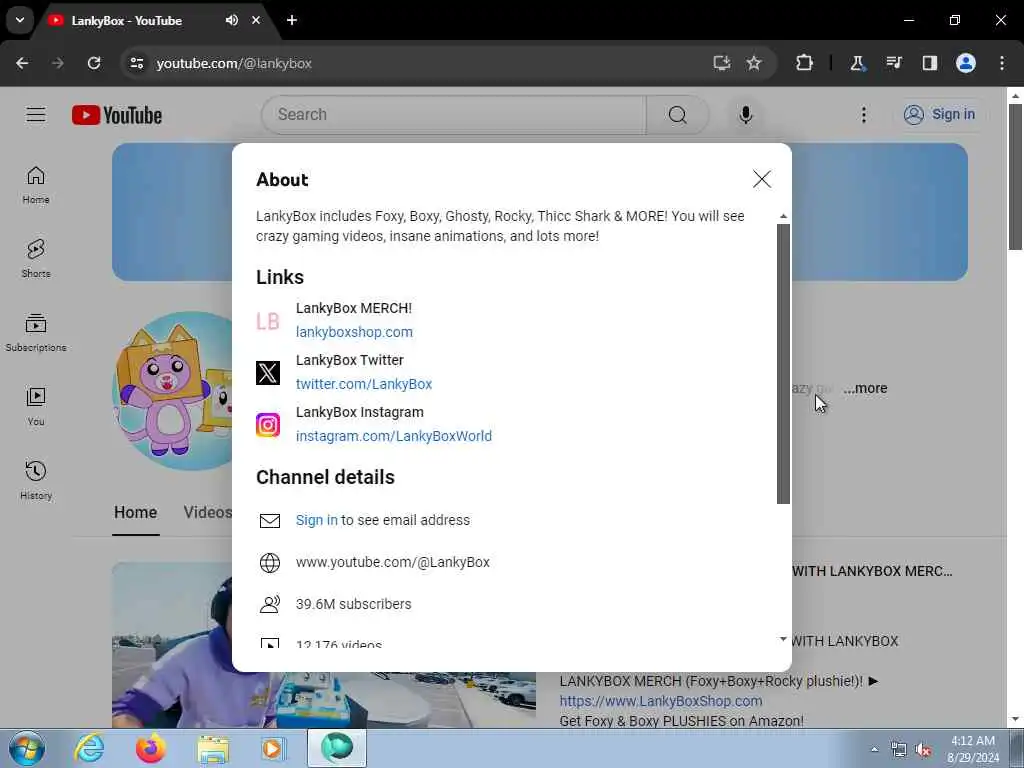The height and width of the screenshot is (768, 1024).
Task: Click the page scrollbar thumb
Action: tap(1015, 176)
